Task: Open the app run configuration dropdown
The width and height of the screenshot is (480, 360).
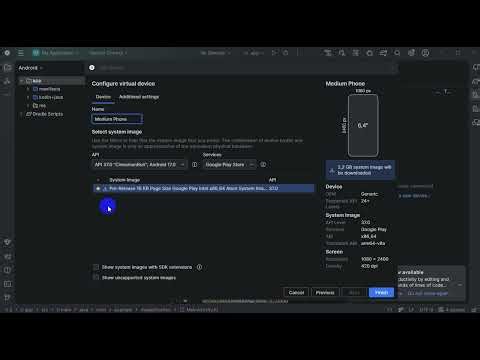Action: (253, 53)
